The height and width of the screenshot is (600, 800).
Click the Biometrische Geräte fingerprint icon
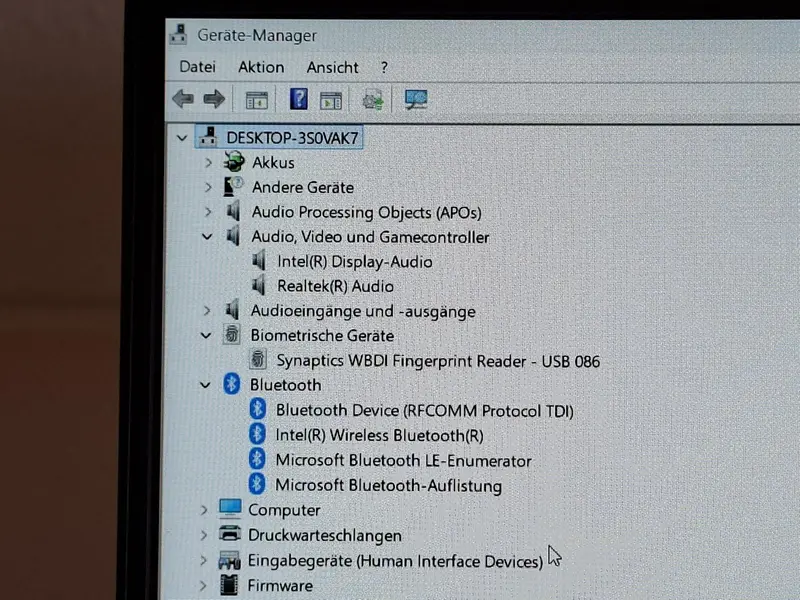tap(232, 335)
